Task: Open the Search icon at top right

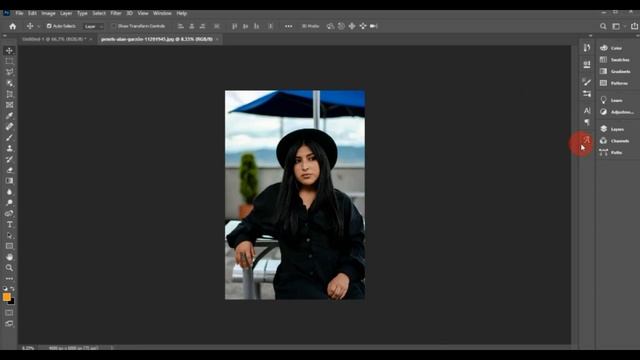Action: pos(603,26)
